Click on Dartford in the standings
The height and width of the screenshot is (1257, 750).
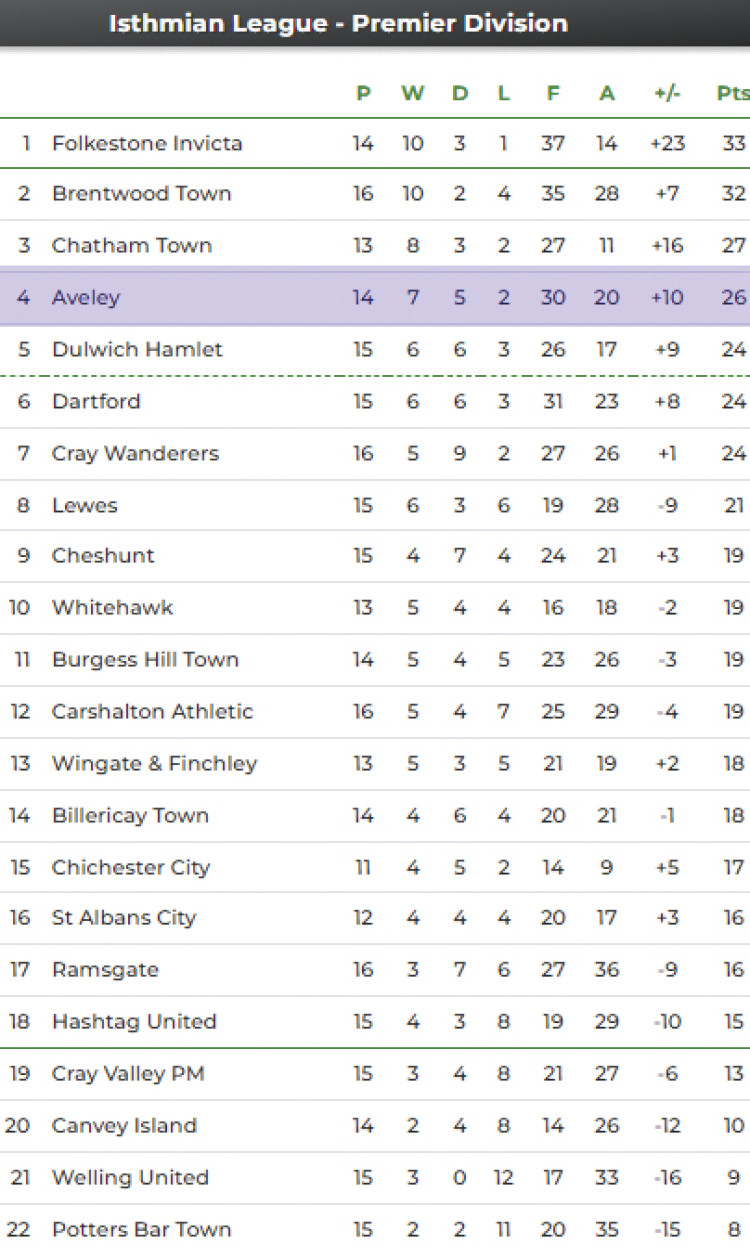[96, 401]
